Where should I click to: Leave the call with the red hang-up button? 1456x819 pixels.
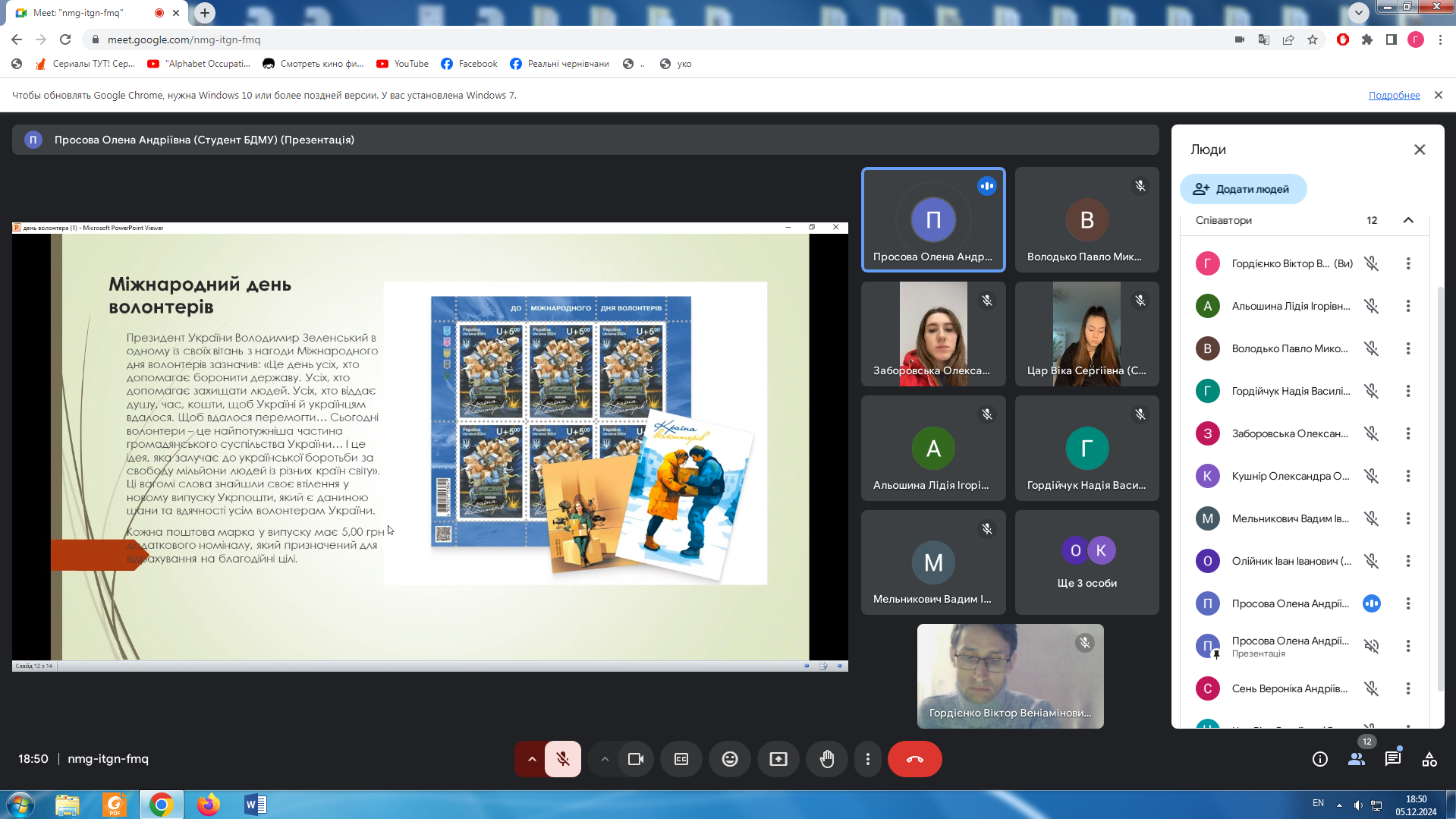(915, 759)
